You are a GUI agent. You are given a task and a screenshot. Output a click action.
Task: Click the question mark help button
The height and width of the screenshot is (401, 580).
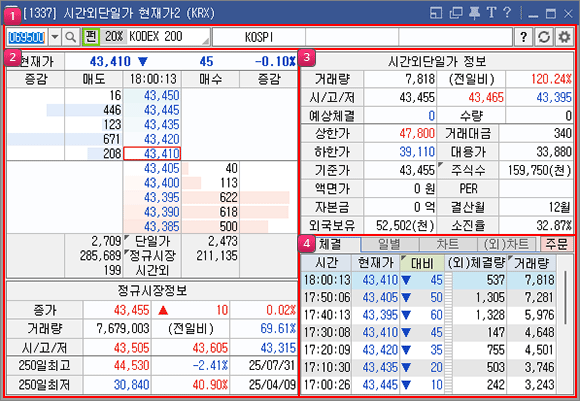coord(523,37)
